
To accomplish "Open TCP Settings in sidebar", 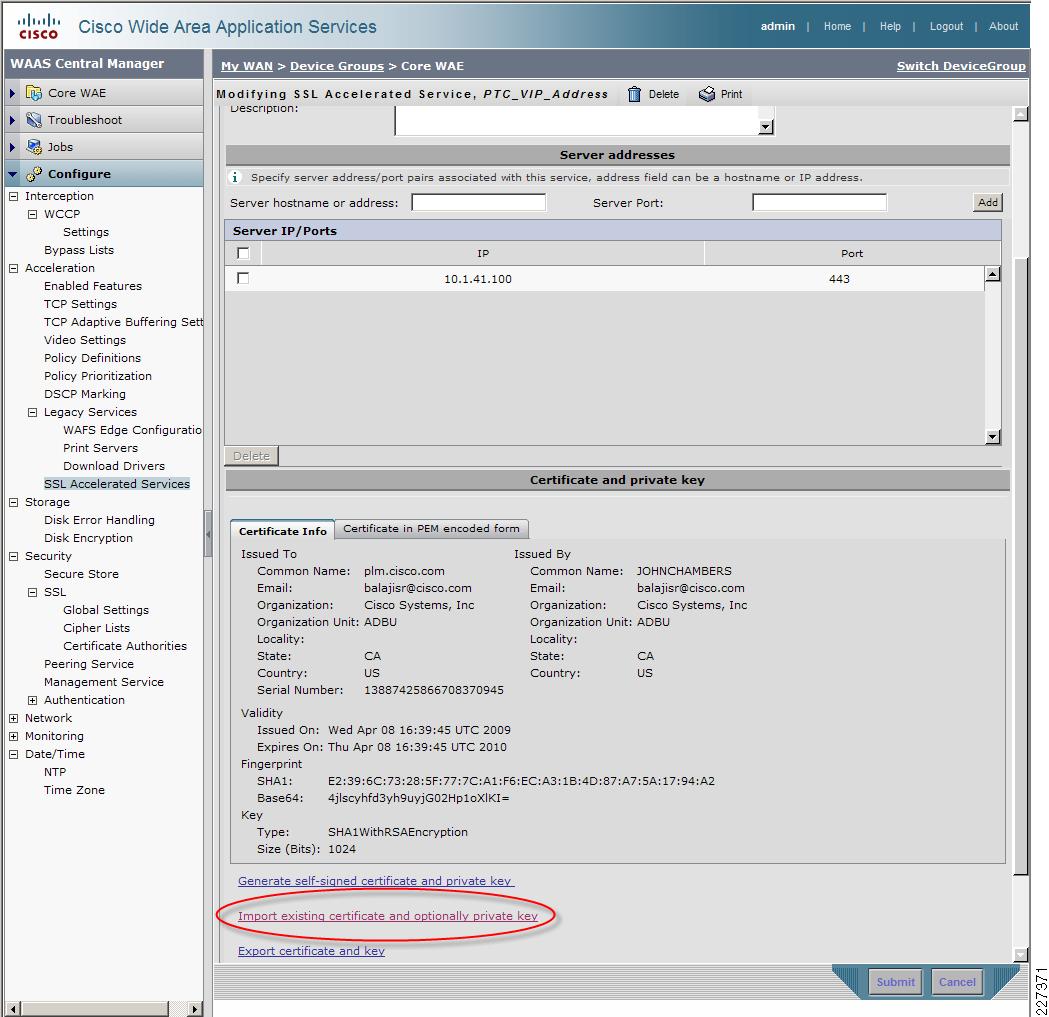I will coord(80,304).
